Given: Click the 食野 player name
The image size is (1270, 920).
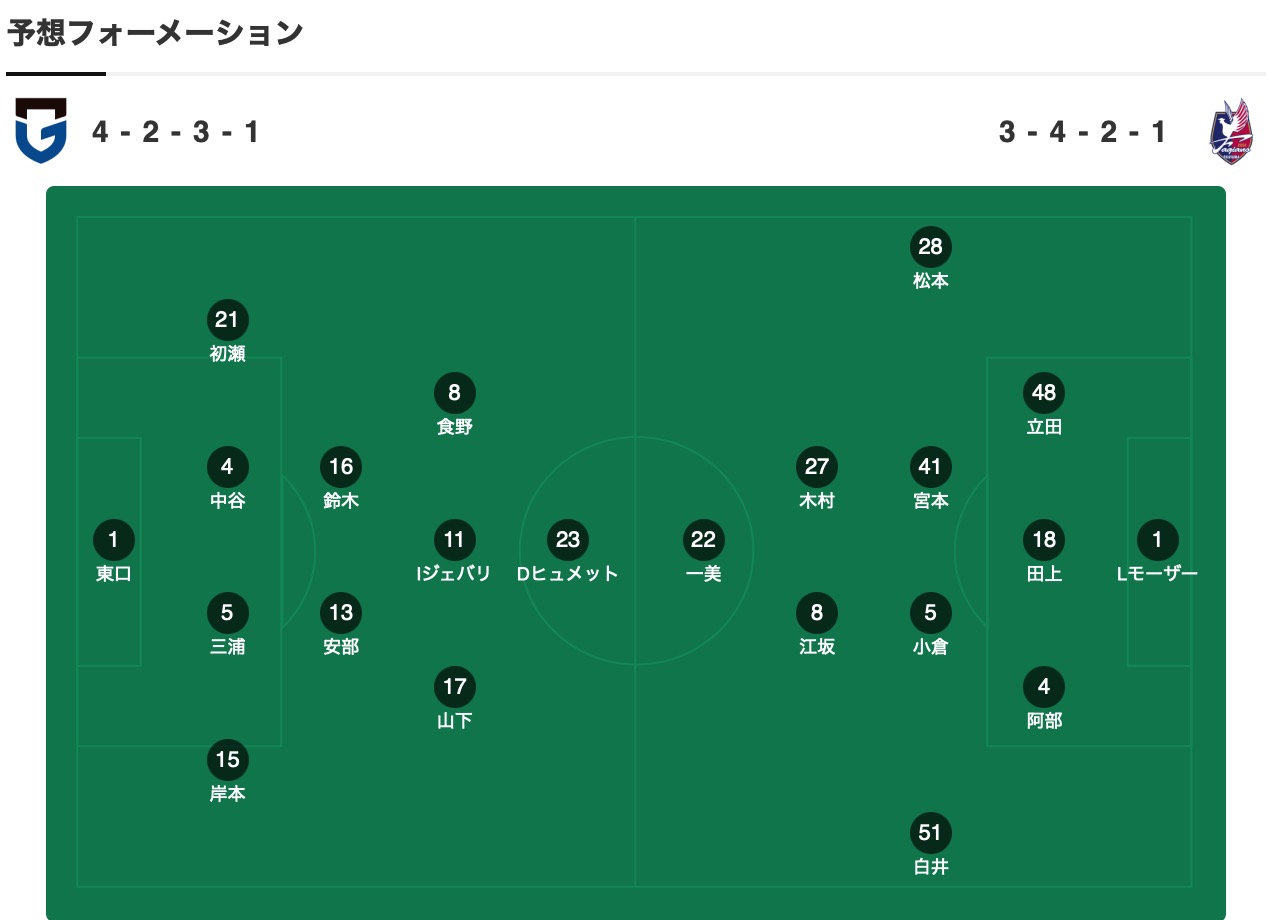Looking at the screenshot, I should click(454, 427).
